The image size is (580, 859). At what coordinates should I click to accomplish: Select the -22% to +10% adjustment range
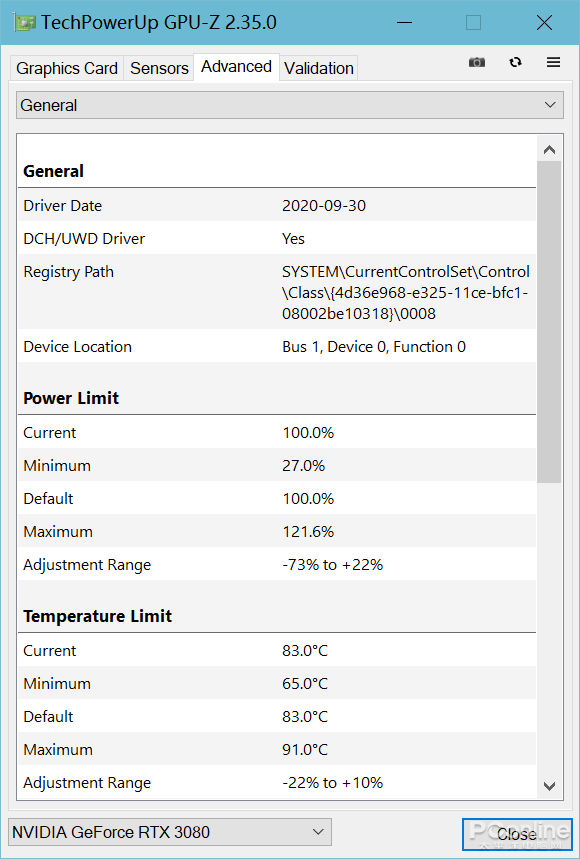[332, 783]
